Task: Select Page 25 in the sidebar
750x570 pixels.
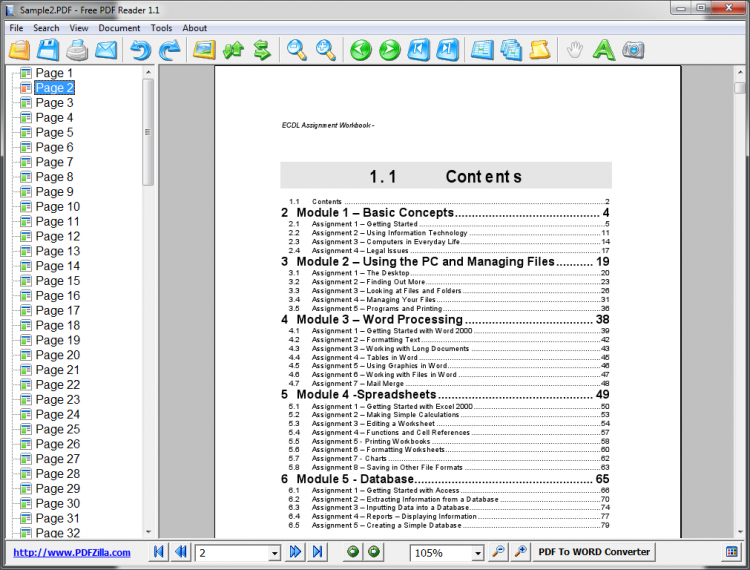Action: [57, 429]
